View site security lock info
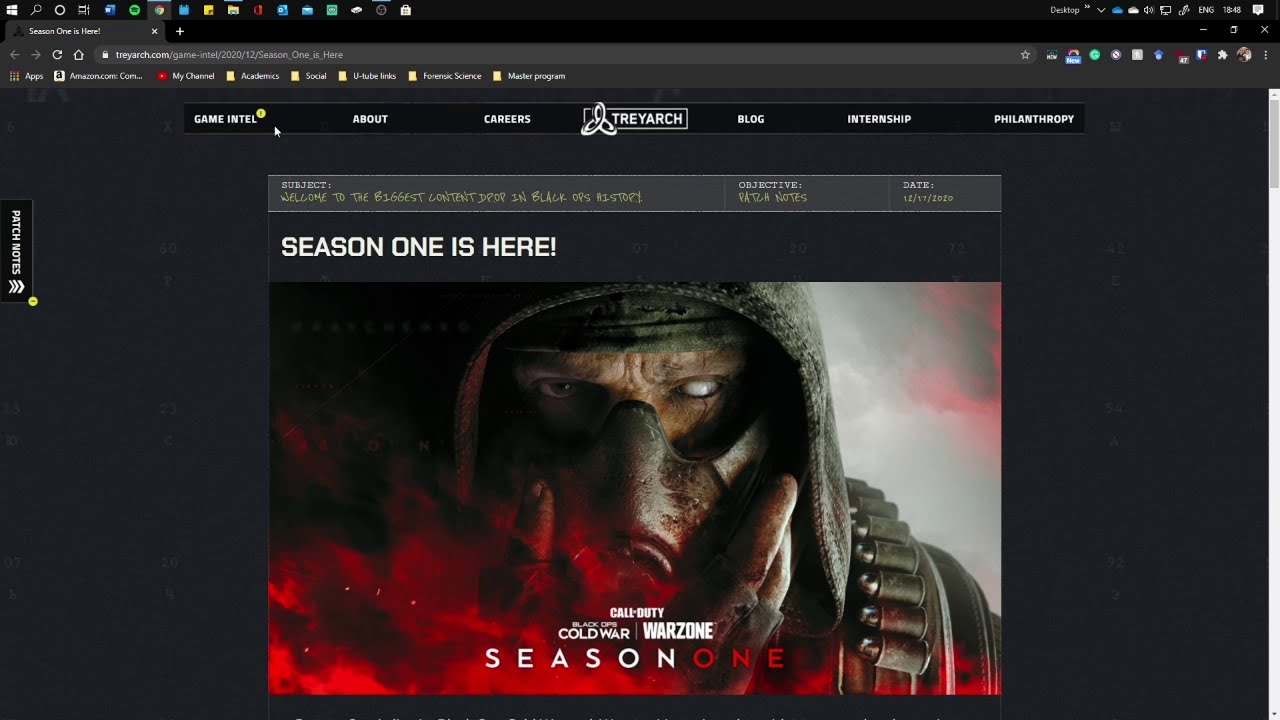1280x720 pixels. point(105,55)
